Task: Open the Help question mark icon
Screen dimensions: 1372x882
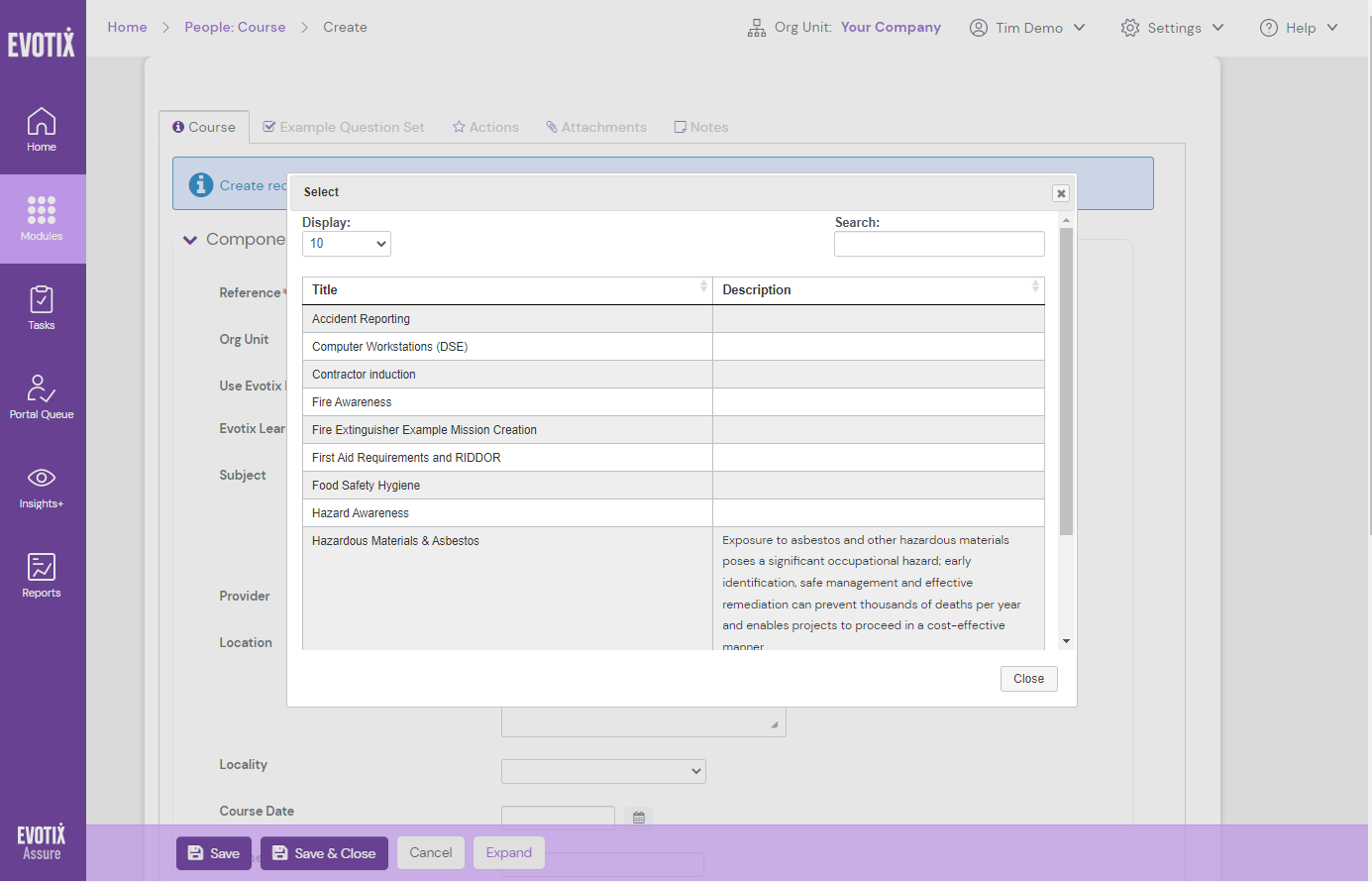Action: pyautogui.click(x=1268, y=27)
